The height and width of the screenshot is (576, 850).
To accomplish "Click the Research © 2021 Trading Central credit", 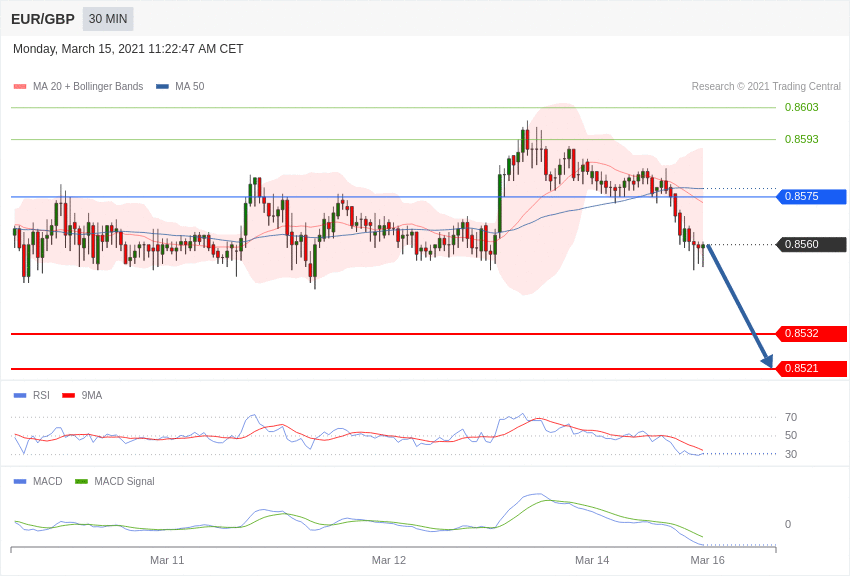I will [766, 87].
